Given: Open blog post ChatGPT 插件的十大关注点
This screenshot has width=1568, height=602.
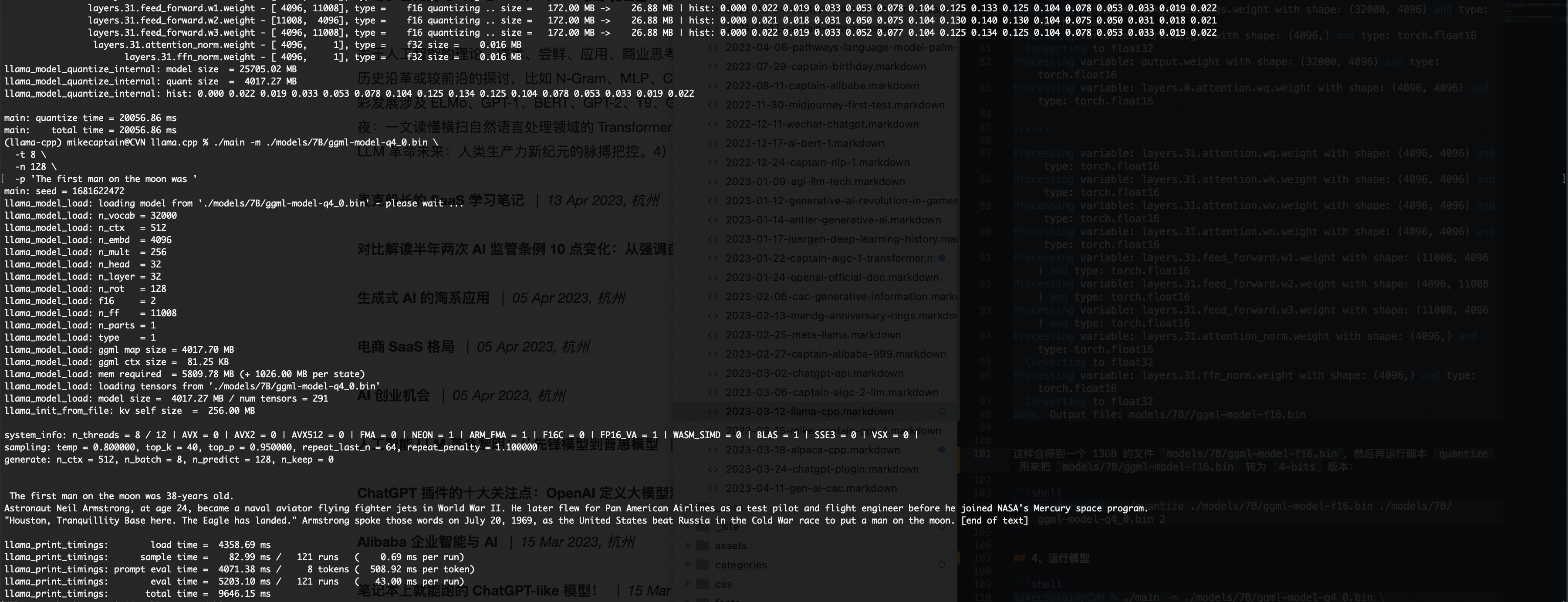Looking at the screenshot, I should [515, 493].
